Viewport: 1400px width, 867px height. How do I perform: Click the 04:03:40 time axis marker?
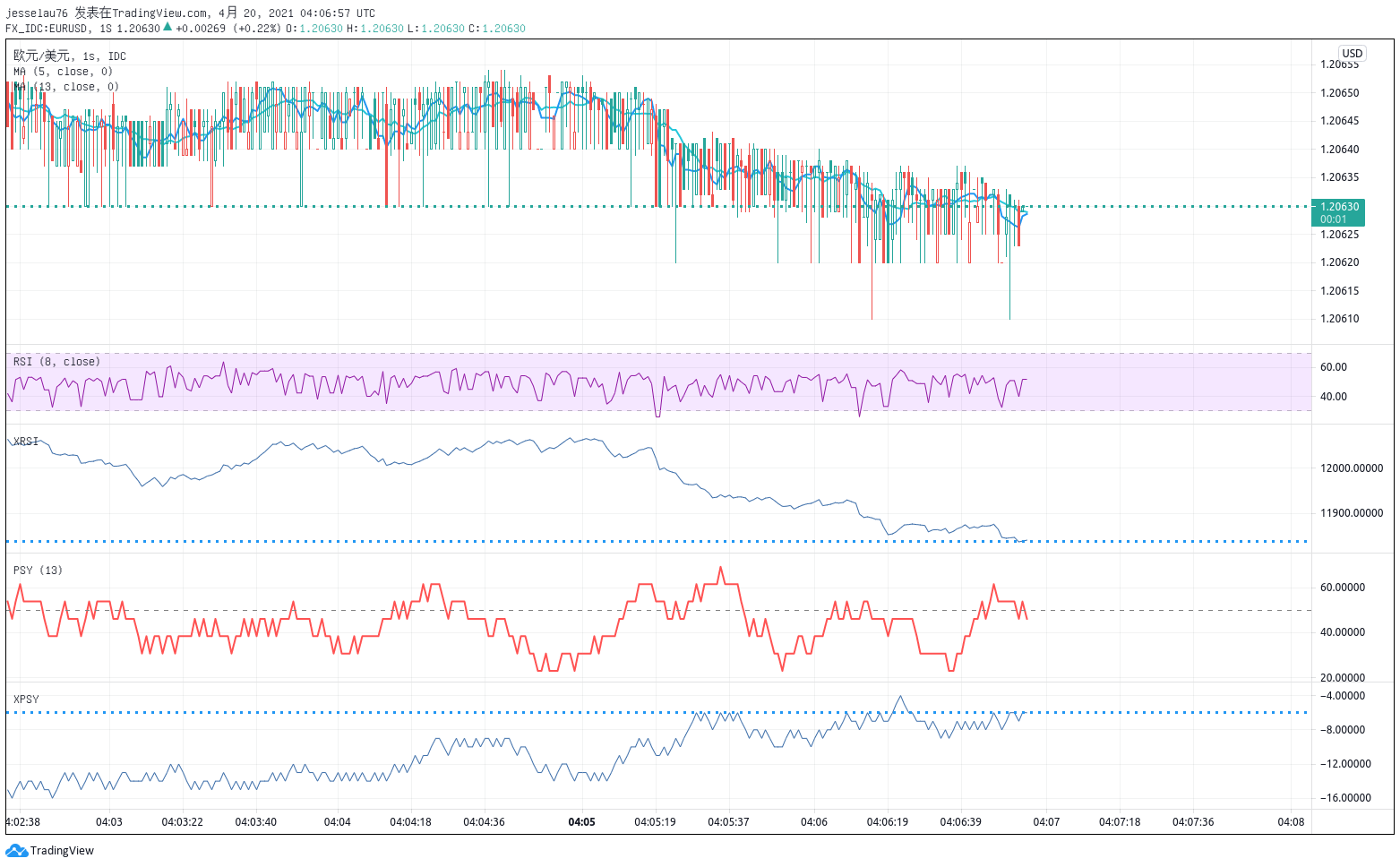[255, 822]
